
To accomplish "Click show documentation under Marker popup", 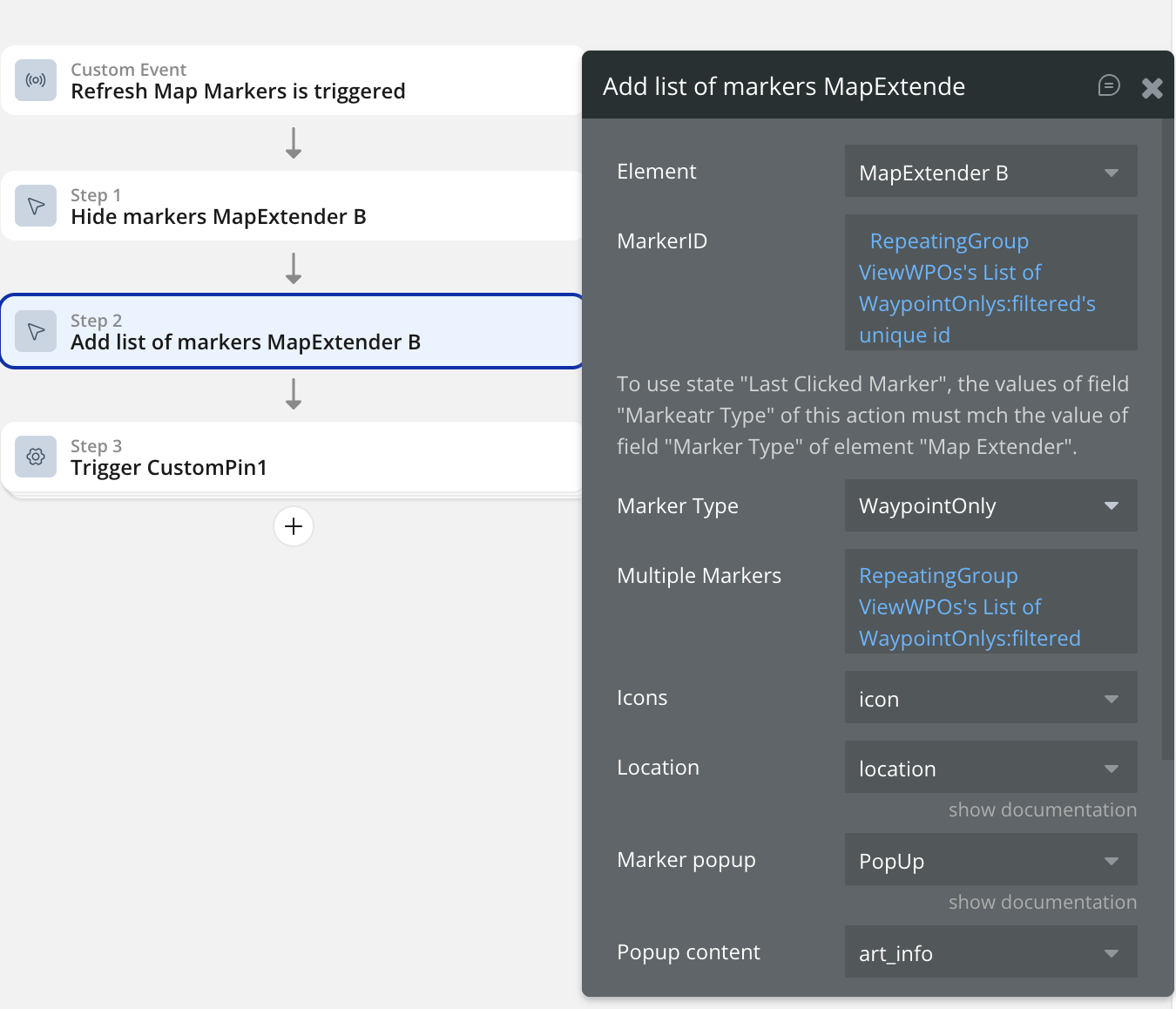I will (x=1042, y=902).
